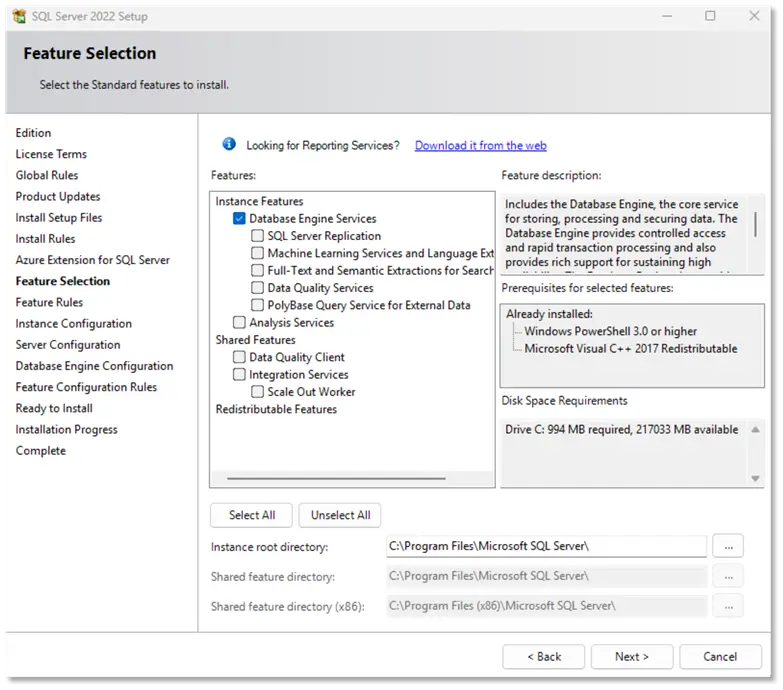Image resolution: width=783 pixels, height=690 pixels.
Task: Select License Terms in the sidebar
Action: click(51, 154)
